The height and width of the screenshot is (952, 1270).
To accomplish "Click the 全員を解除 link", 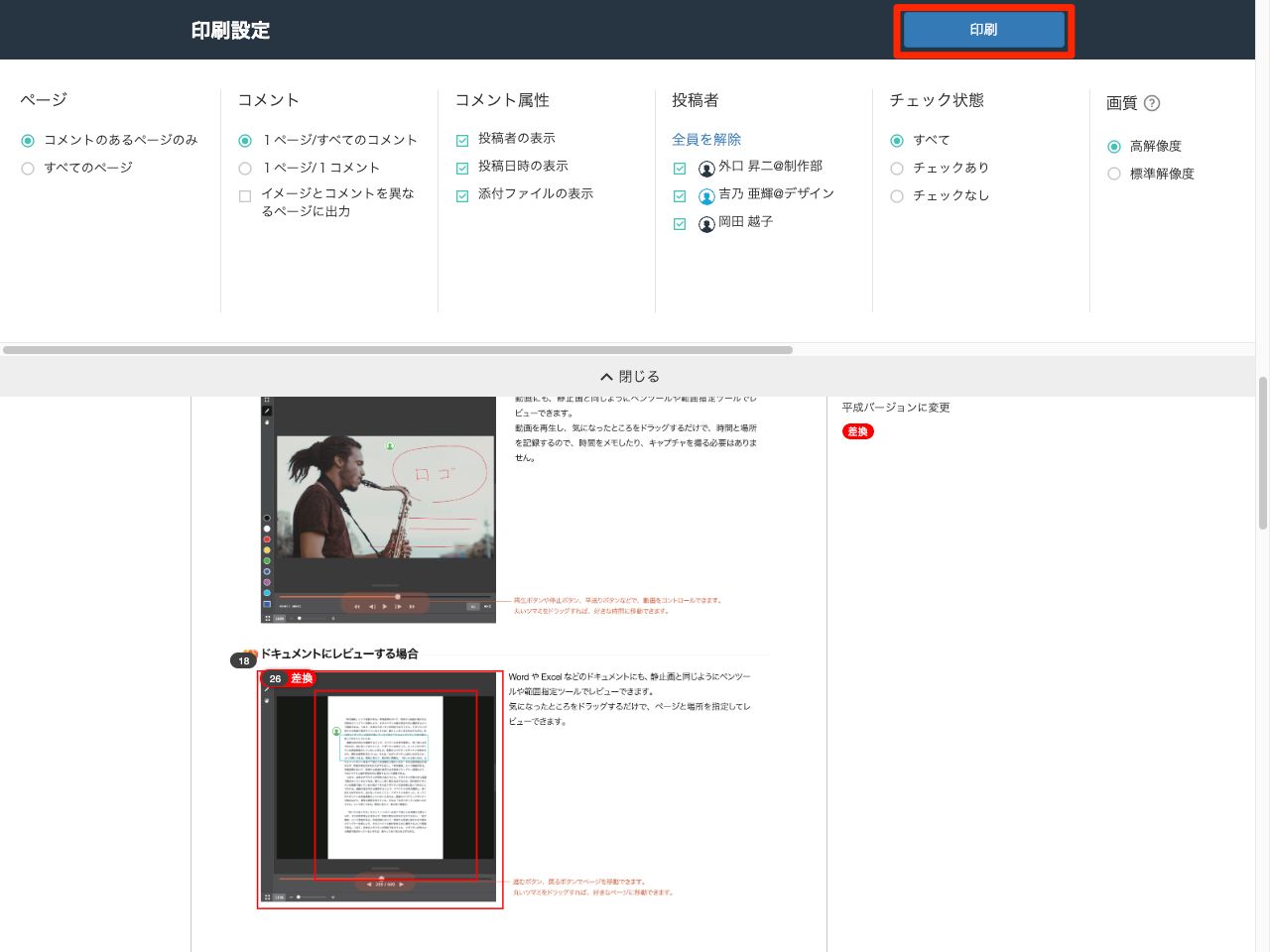I will 705,140.
